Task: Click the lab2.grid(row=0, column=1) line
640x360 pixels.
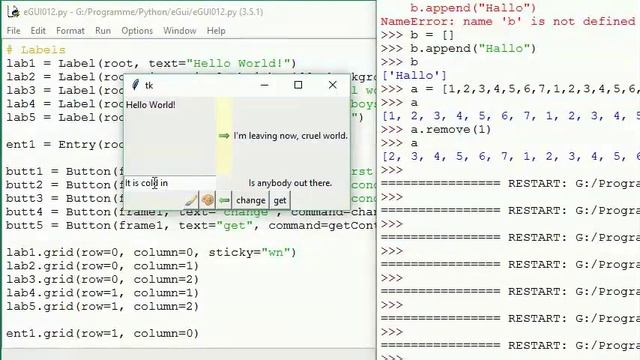Action: 102,266
